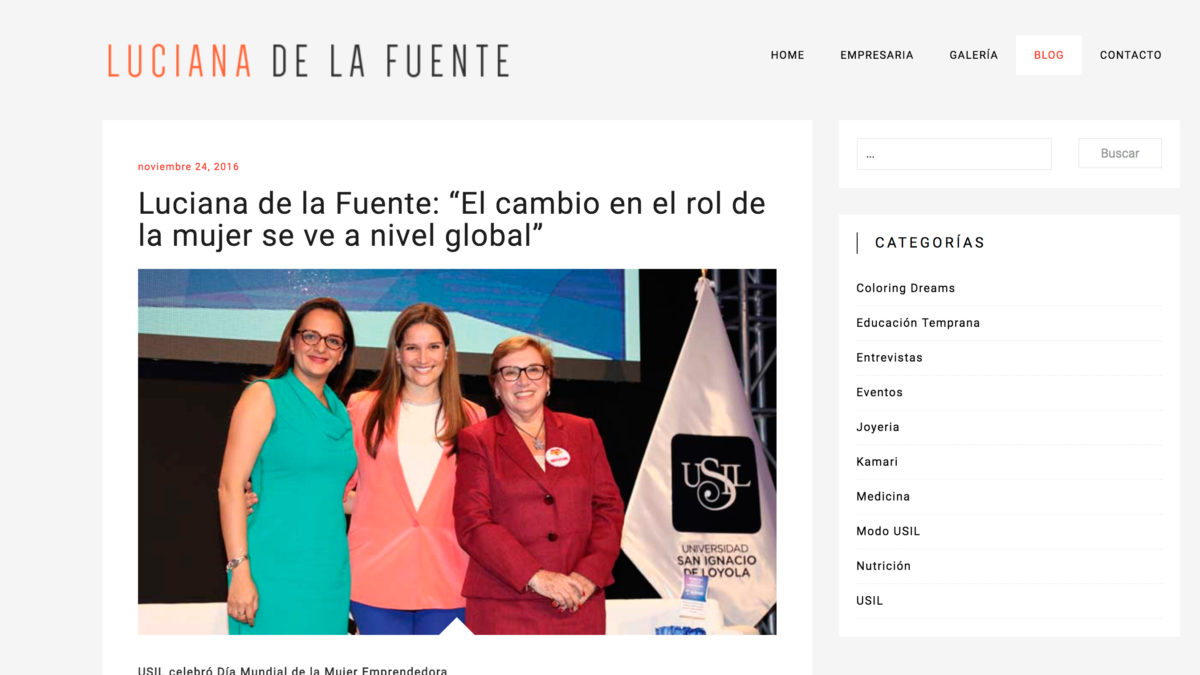View the Entrevistas category

tap(889, 357)
